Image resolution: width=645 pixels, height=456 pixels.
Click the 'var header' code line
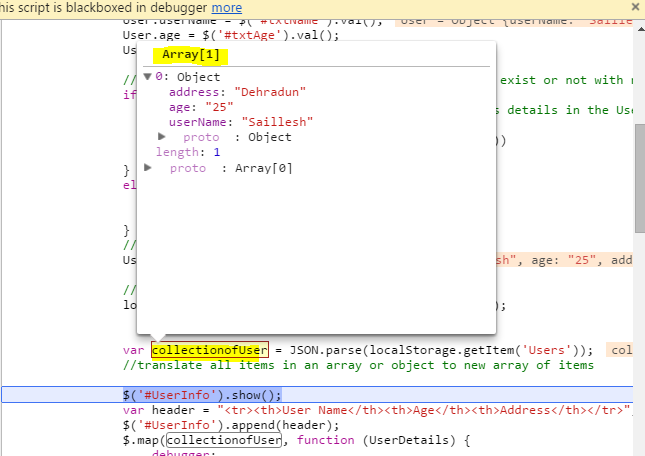coord(376,410)
